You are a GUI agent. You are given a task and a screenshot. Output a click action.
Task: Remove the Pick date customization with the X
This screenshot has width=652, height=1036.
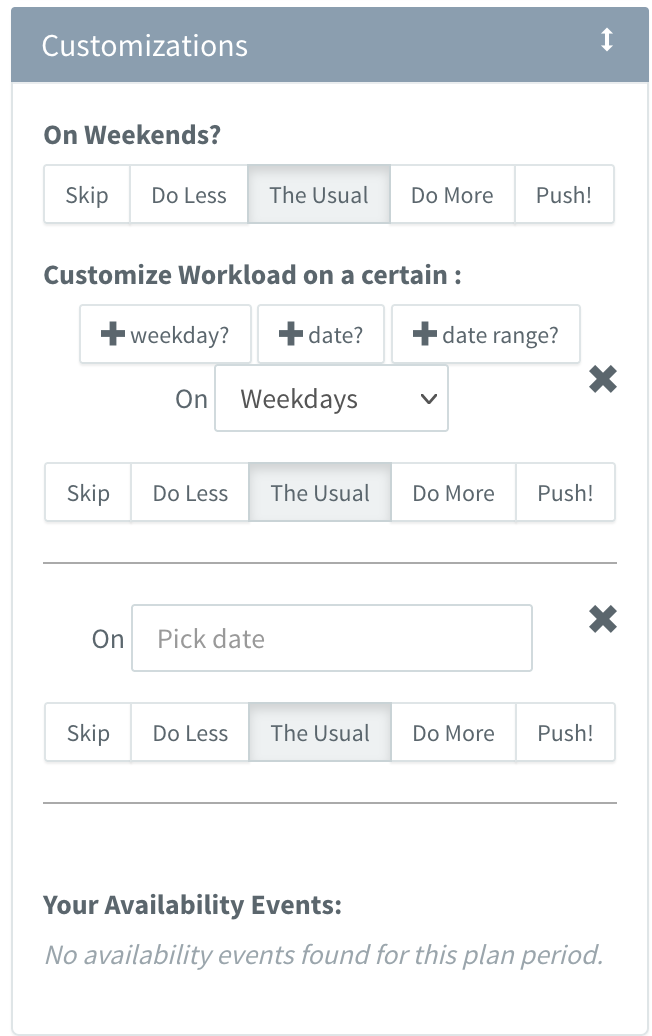click(602, 619)
